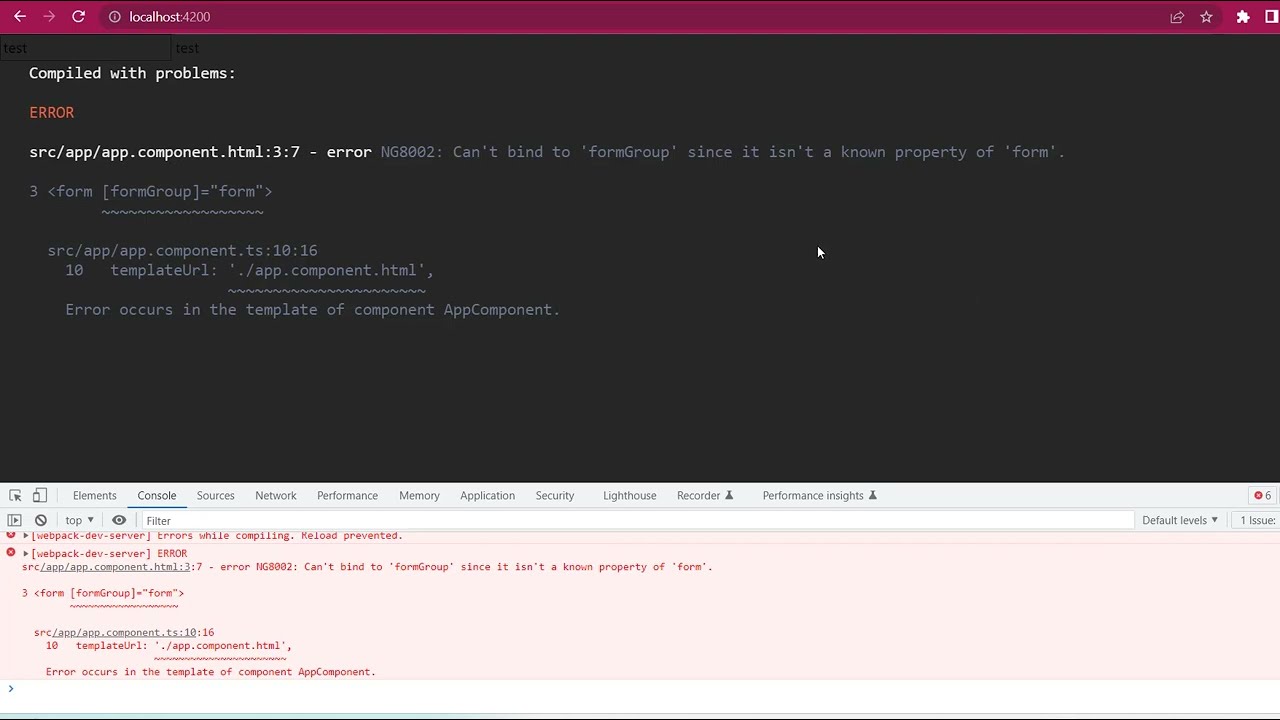The width and height of the screenshot is (1280, 720).
Task: Click the browser forward arrow
Action: pos(49,17)
